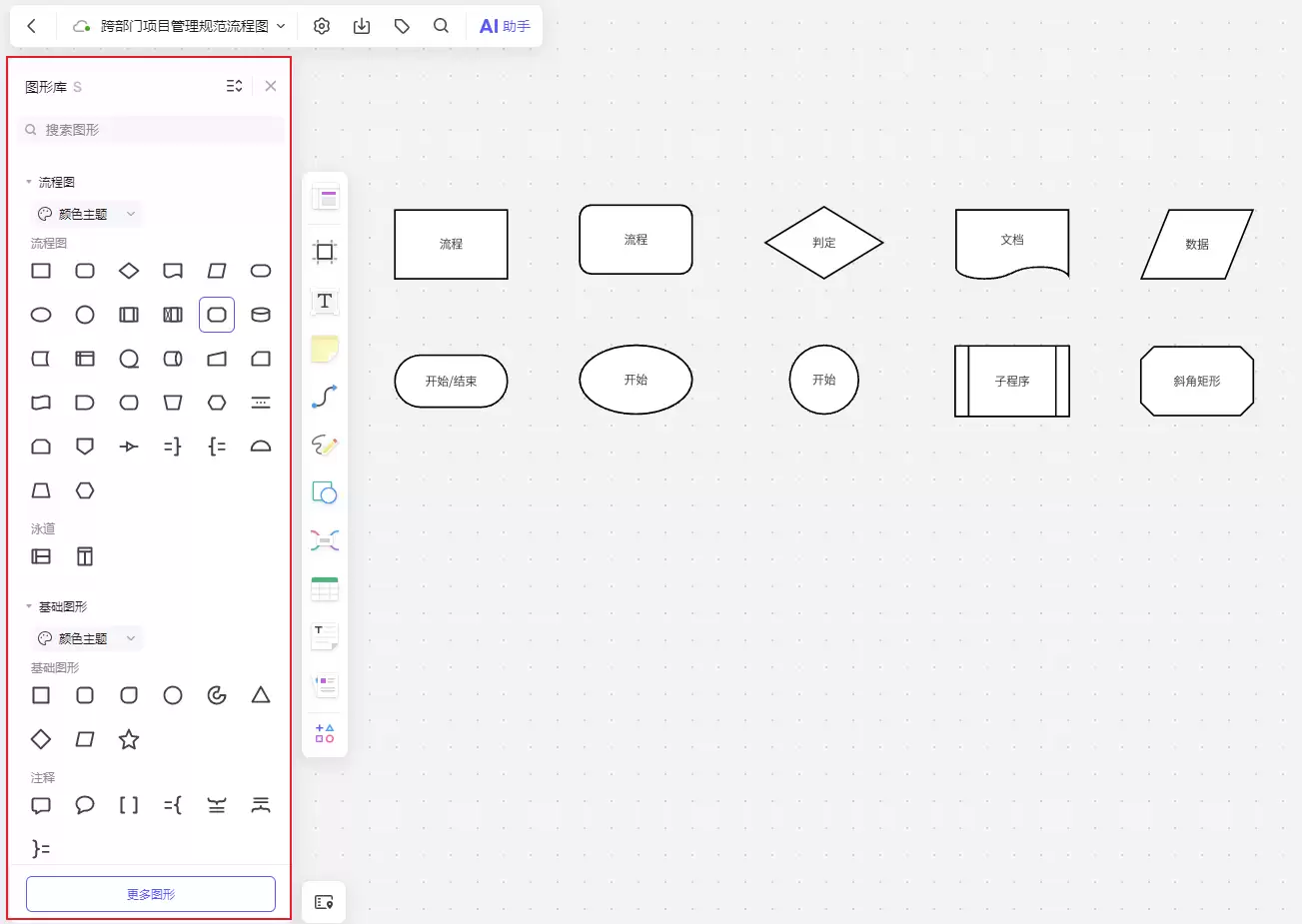Click the export/download icon in top bar
The width and height of the screenshot is (1302, 924).
362,26
